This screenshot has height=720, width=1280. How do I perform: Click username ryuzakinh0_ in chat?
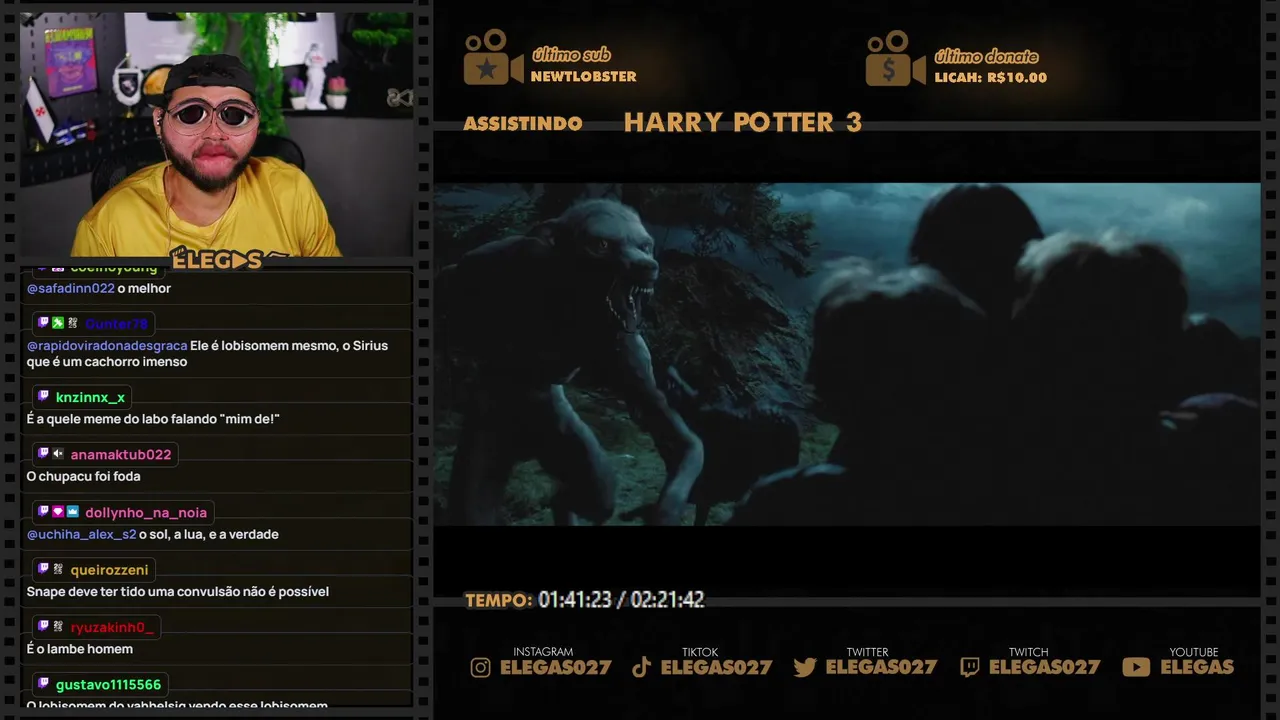point(112,627)
